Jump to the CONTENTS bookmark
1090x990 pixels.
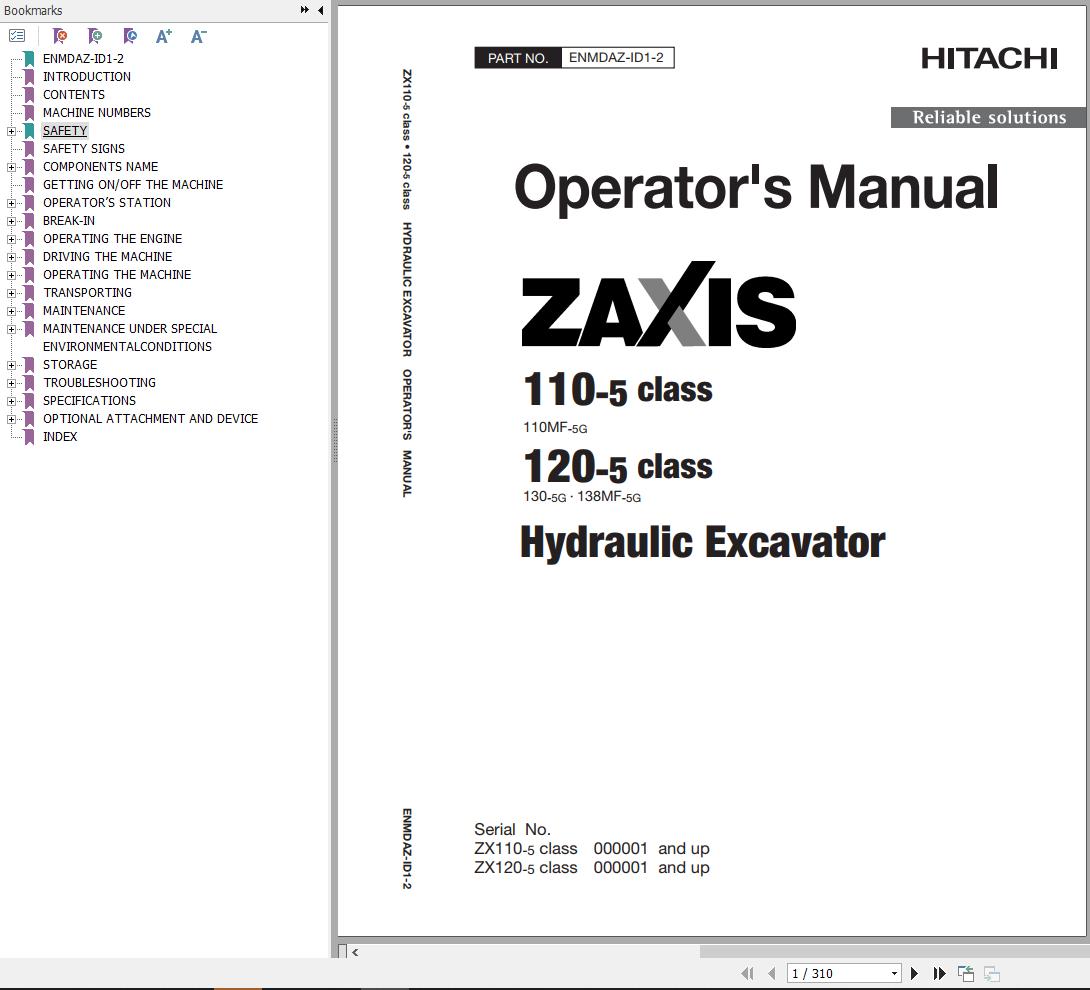tap(74, 95)
